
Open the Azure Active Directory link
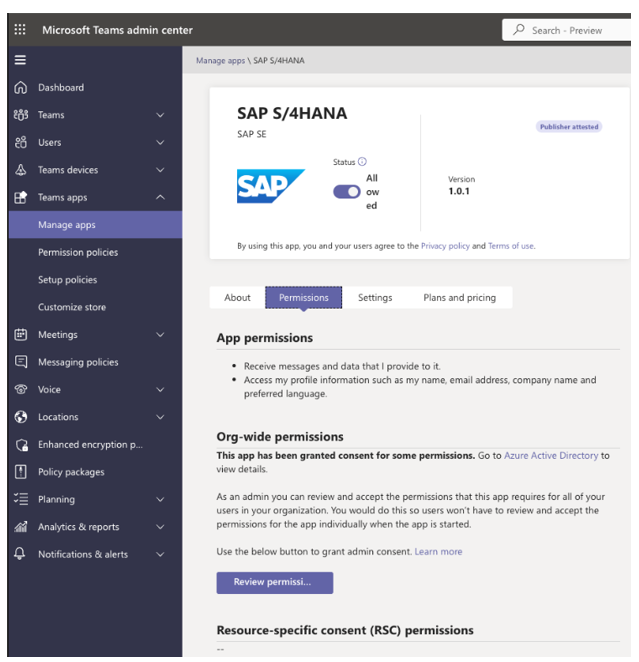[550, 456]
